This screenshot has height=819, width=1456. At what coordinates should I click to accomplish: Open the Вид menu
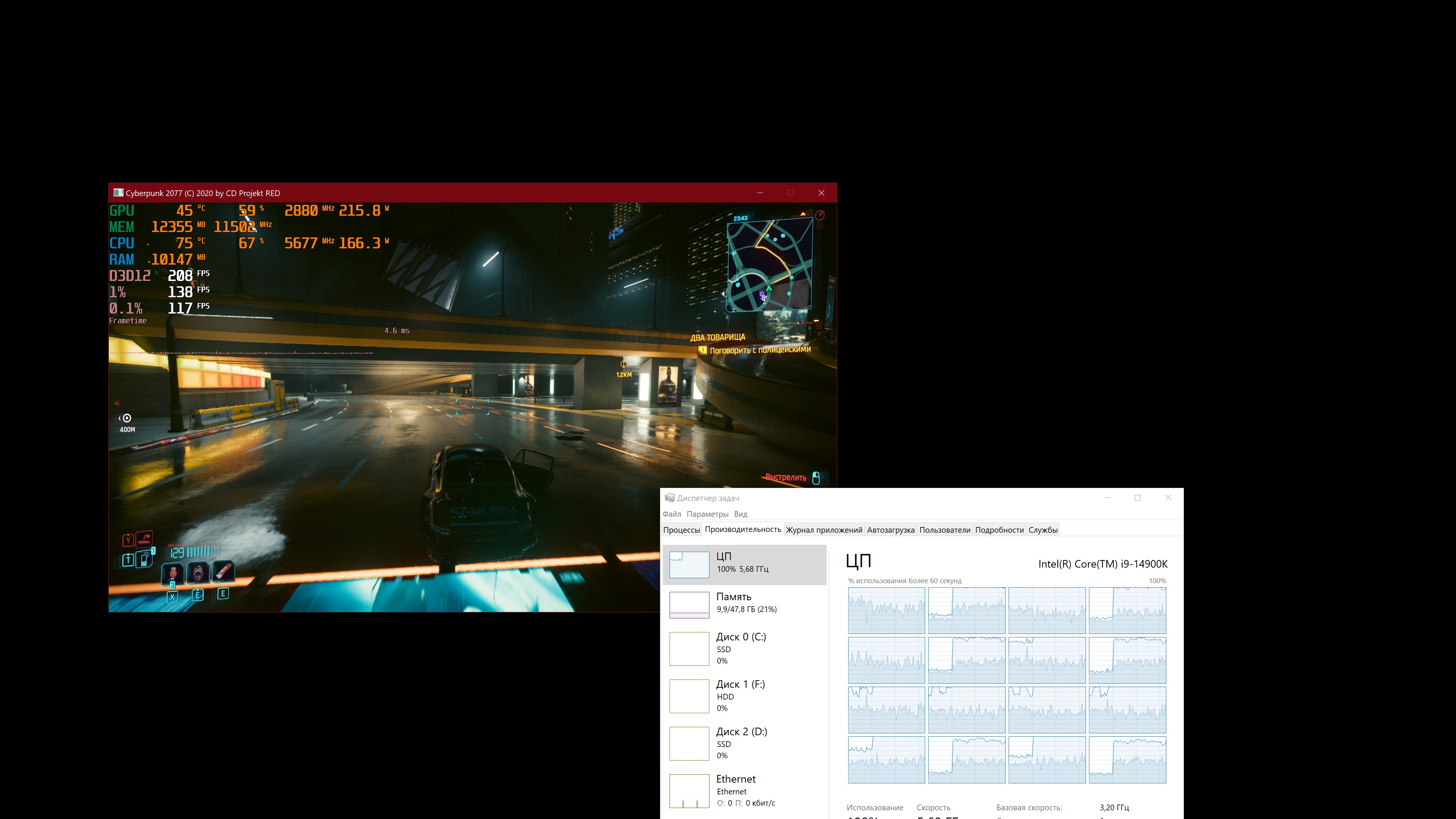coord(741,514)
